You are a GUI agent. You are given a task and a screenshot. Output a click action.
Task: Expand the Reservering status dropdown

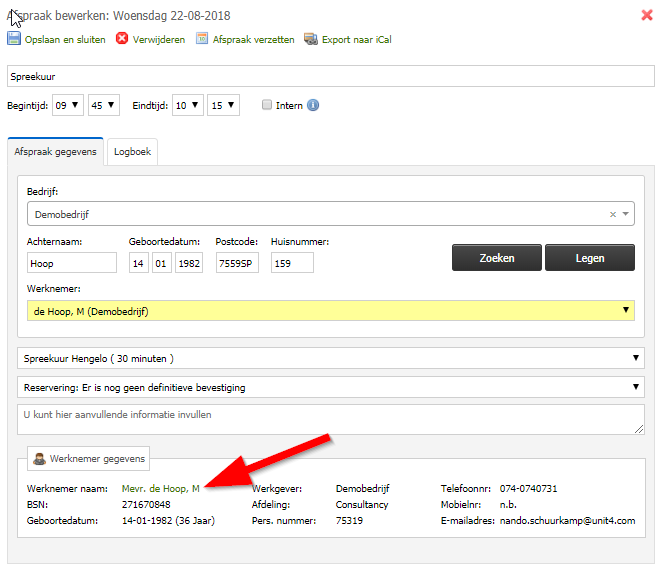(330, 387)
